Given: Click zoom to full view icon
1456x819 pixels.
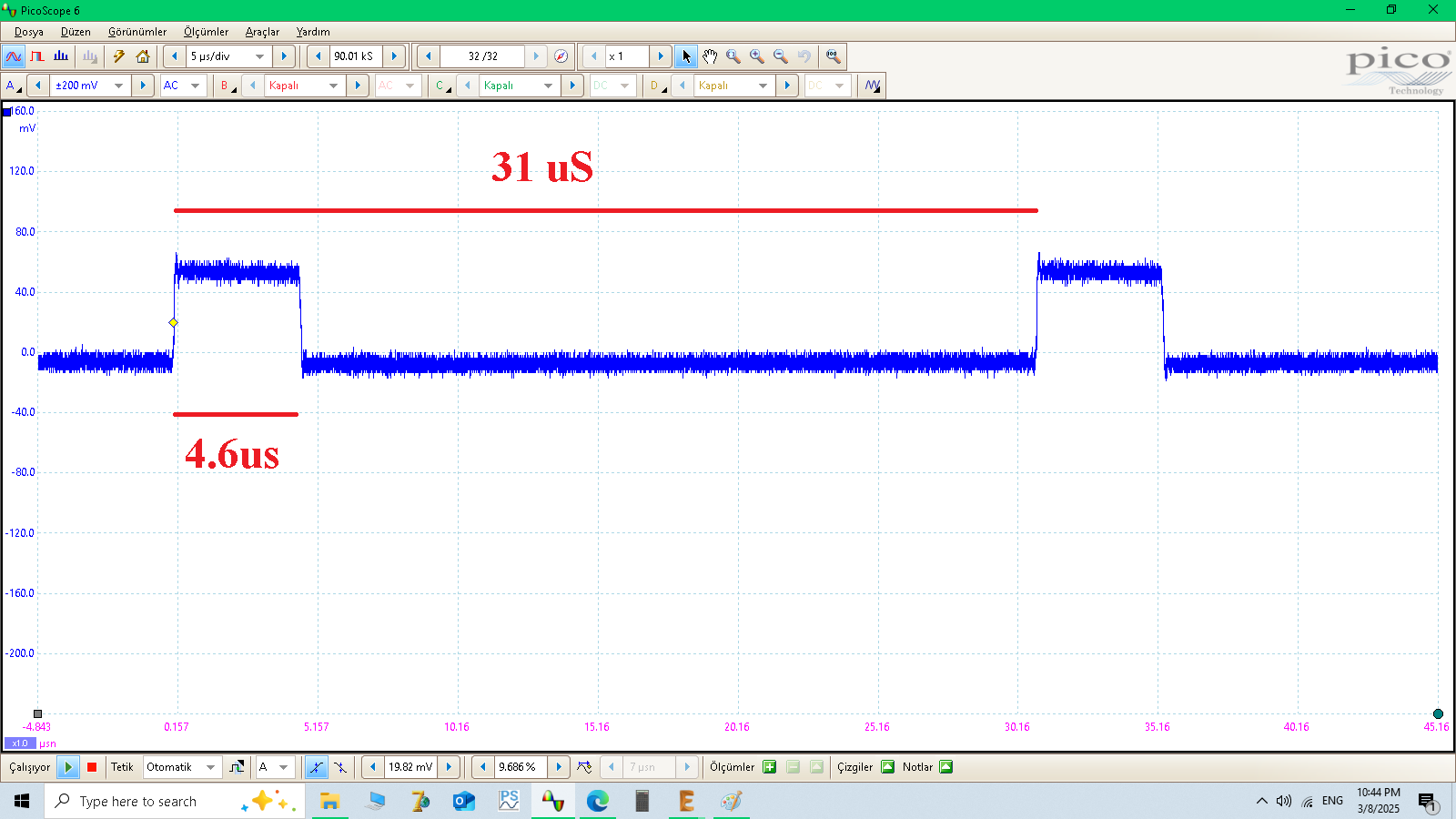Looking at the screenshot, I should pyautogui.click(x=833, y=56).
